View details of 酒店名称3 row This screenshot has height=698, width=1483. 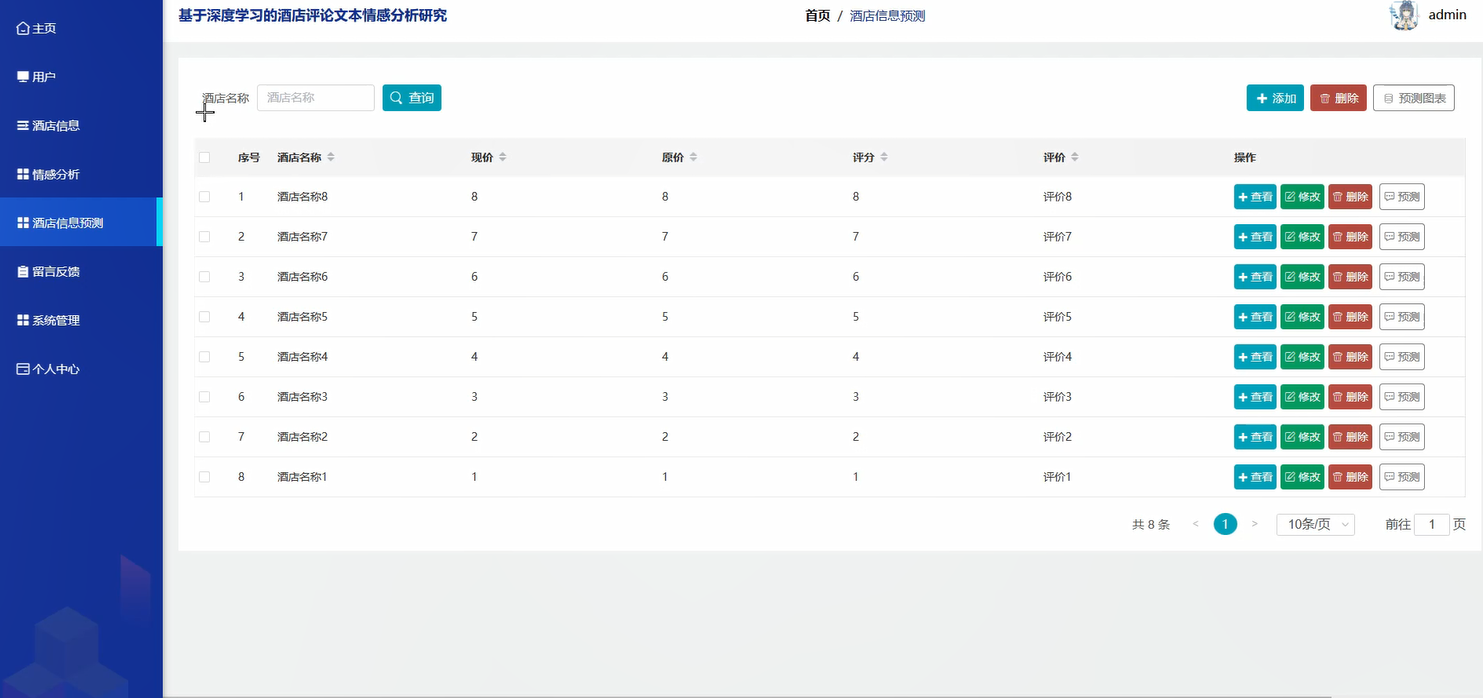tap(1255, 397)
